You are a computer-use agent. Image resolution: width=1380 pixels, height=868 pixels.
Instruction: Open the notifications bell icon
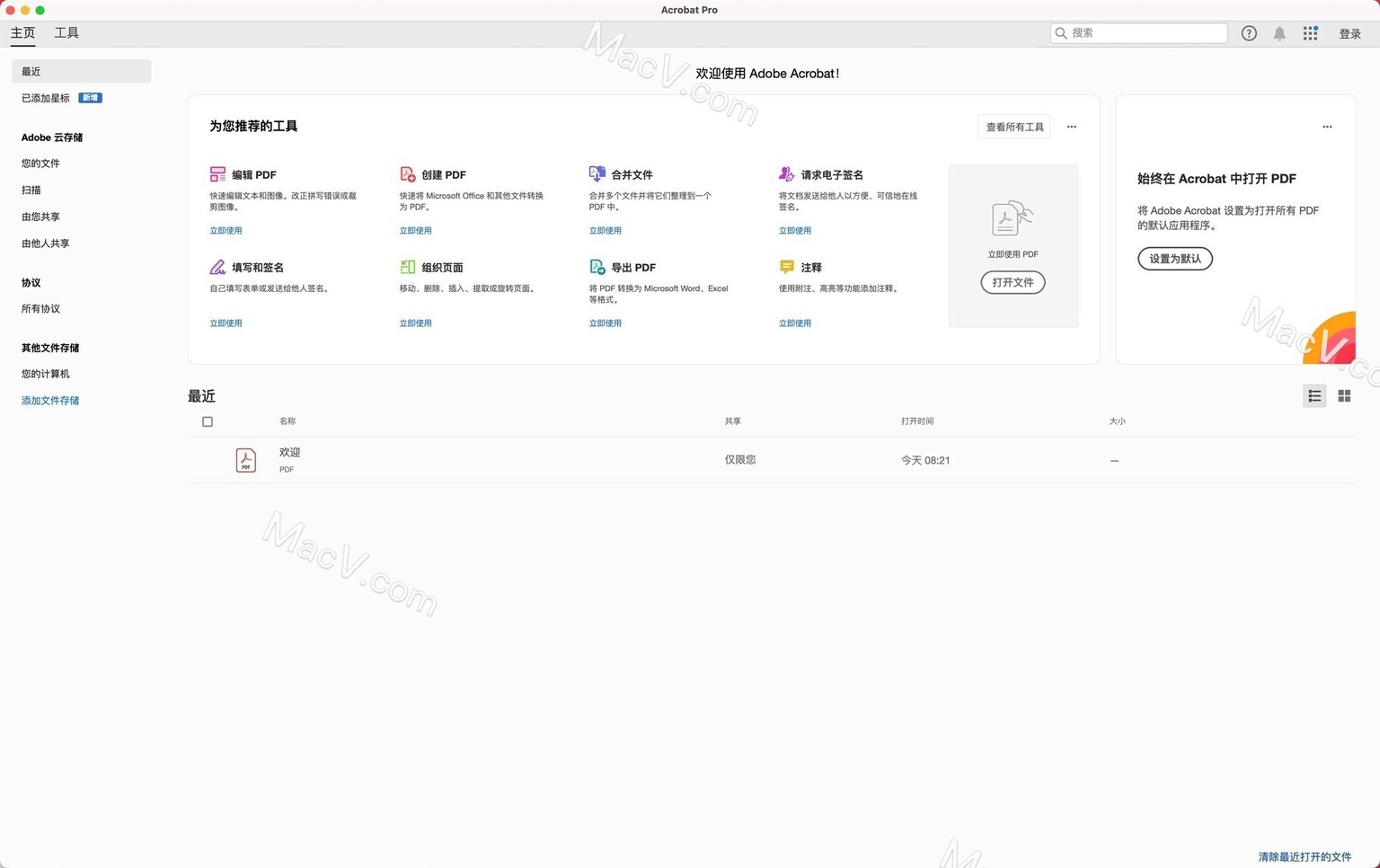[1279, 33]
